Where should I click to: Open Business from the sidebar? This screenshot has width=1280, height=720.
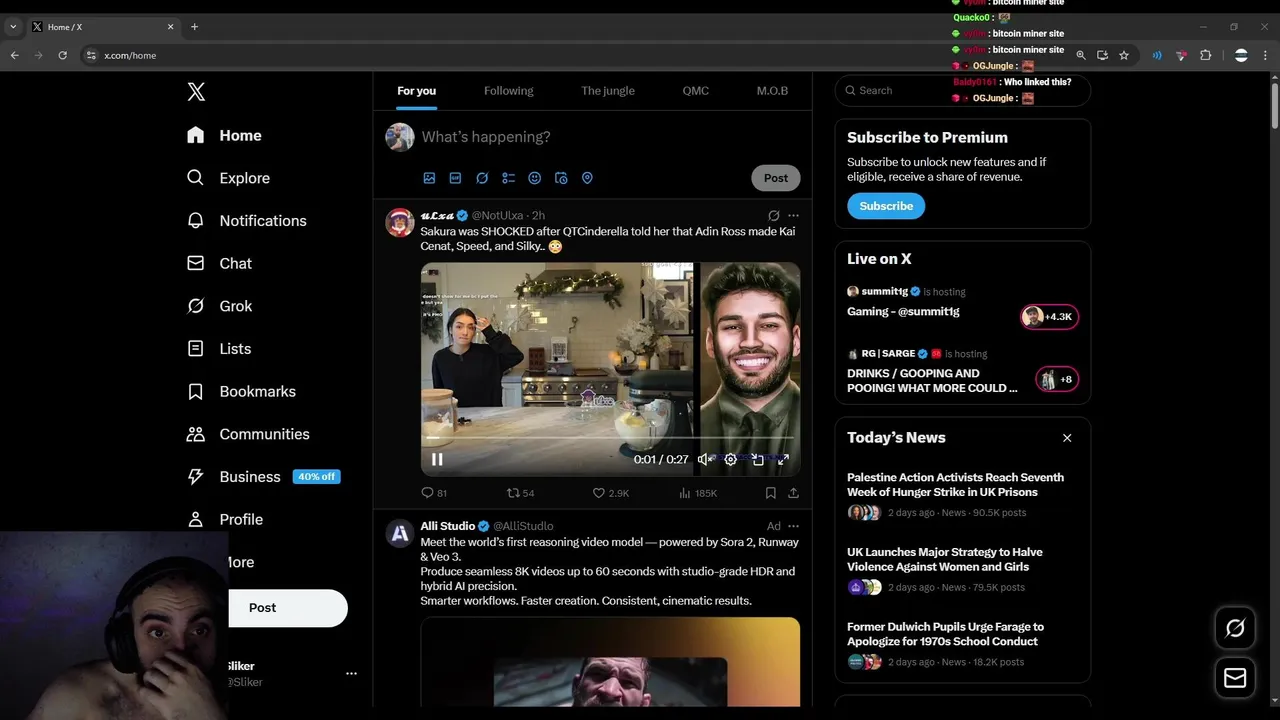pos(263,477)
